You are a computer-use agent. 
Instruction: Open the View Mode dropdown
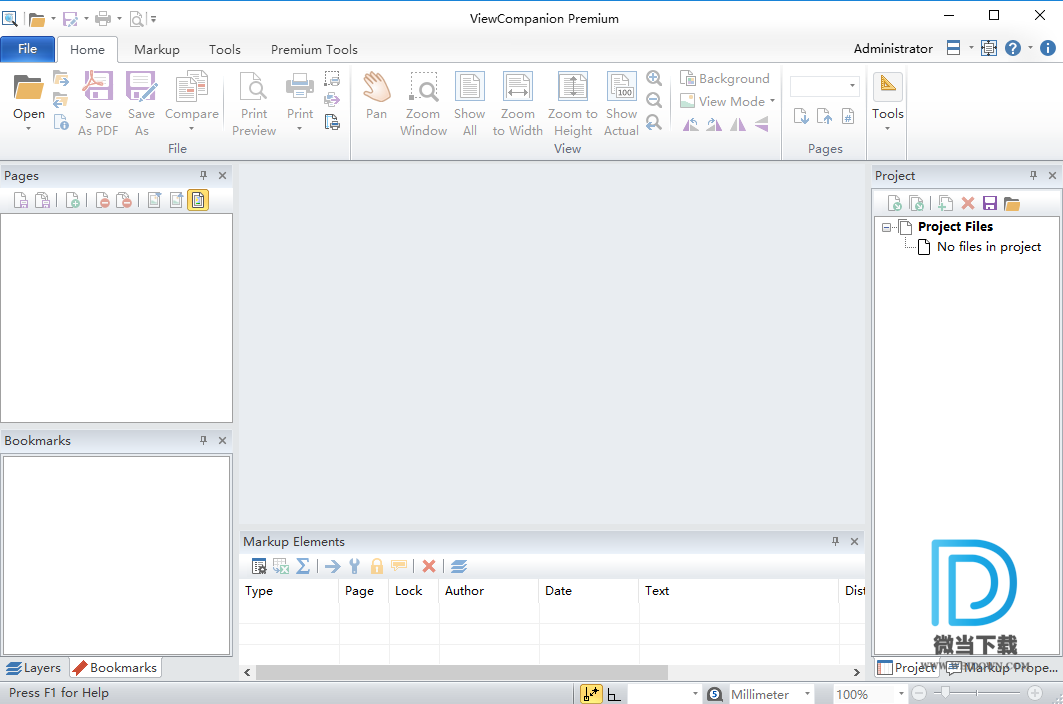[727, 101]
